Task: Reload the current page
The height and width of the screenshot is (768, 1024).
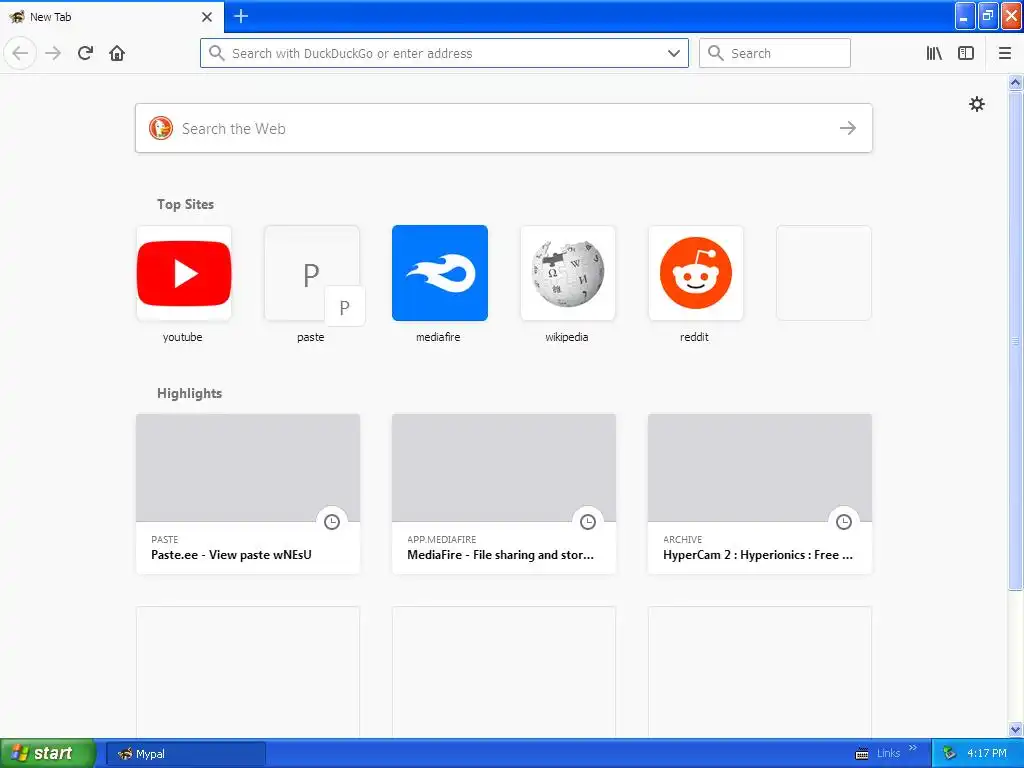Action: click(x=86, y=53)
